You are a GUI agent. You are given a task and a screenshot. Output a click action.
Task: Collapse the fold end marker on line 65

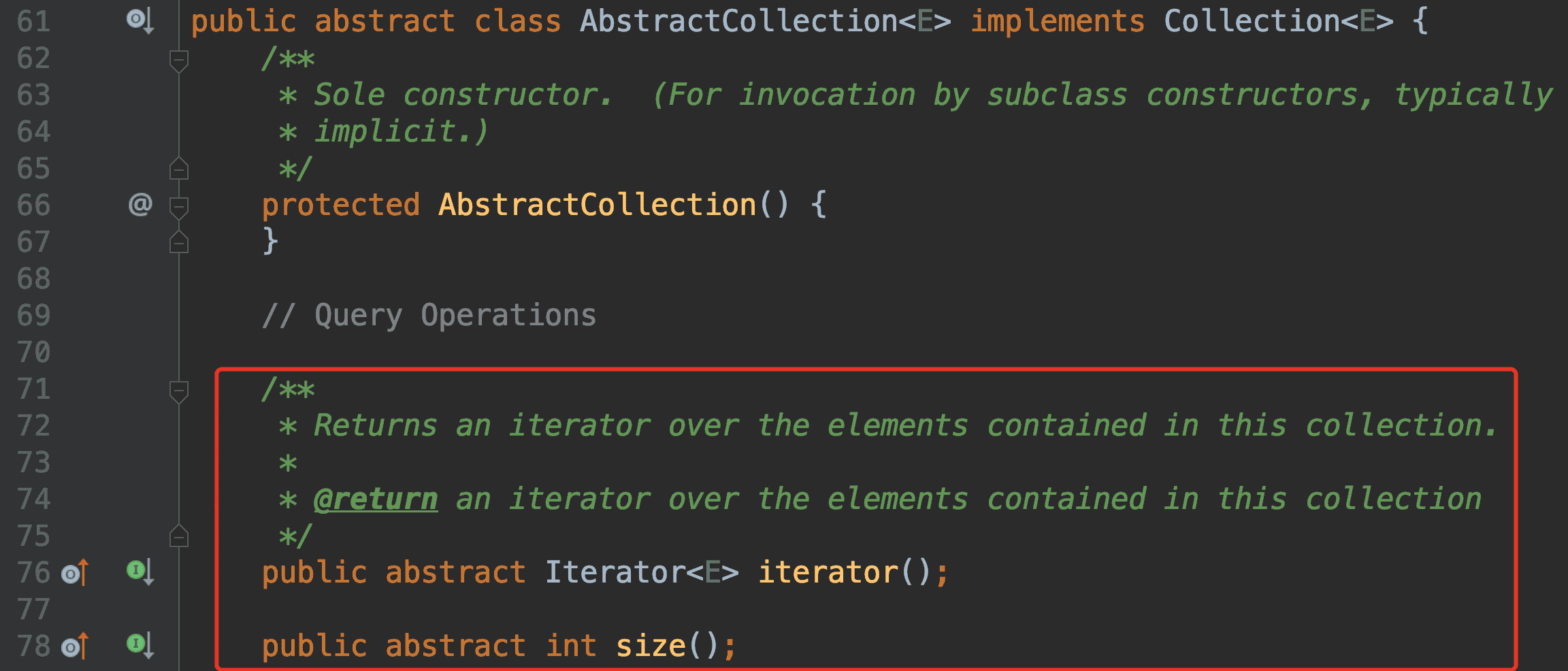click(x=179, y=168)
